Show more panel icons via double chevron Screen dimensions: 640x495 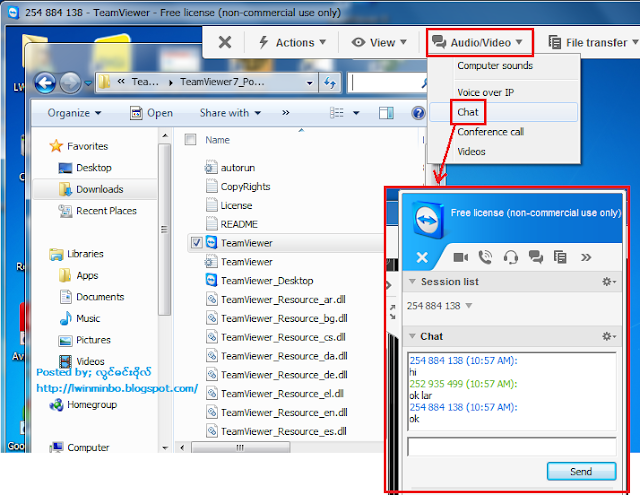[586, 257]
